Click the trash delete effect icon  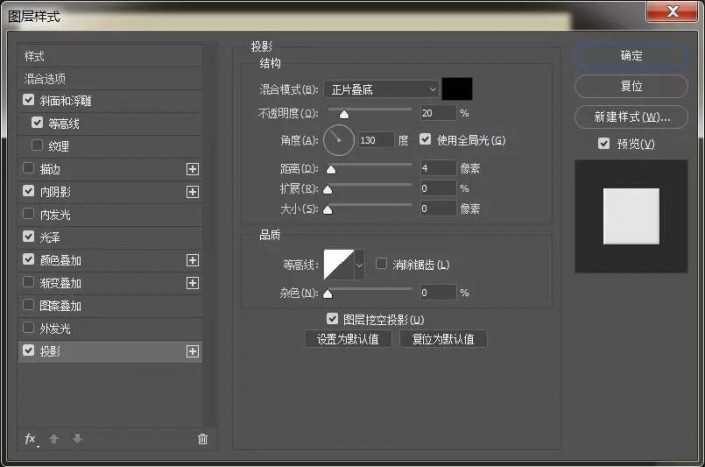pos(202,438)
